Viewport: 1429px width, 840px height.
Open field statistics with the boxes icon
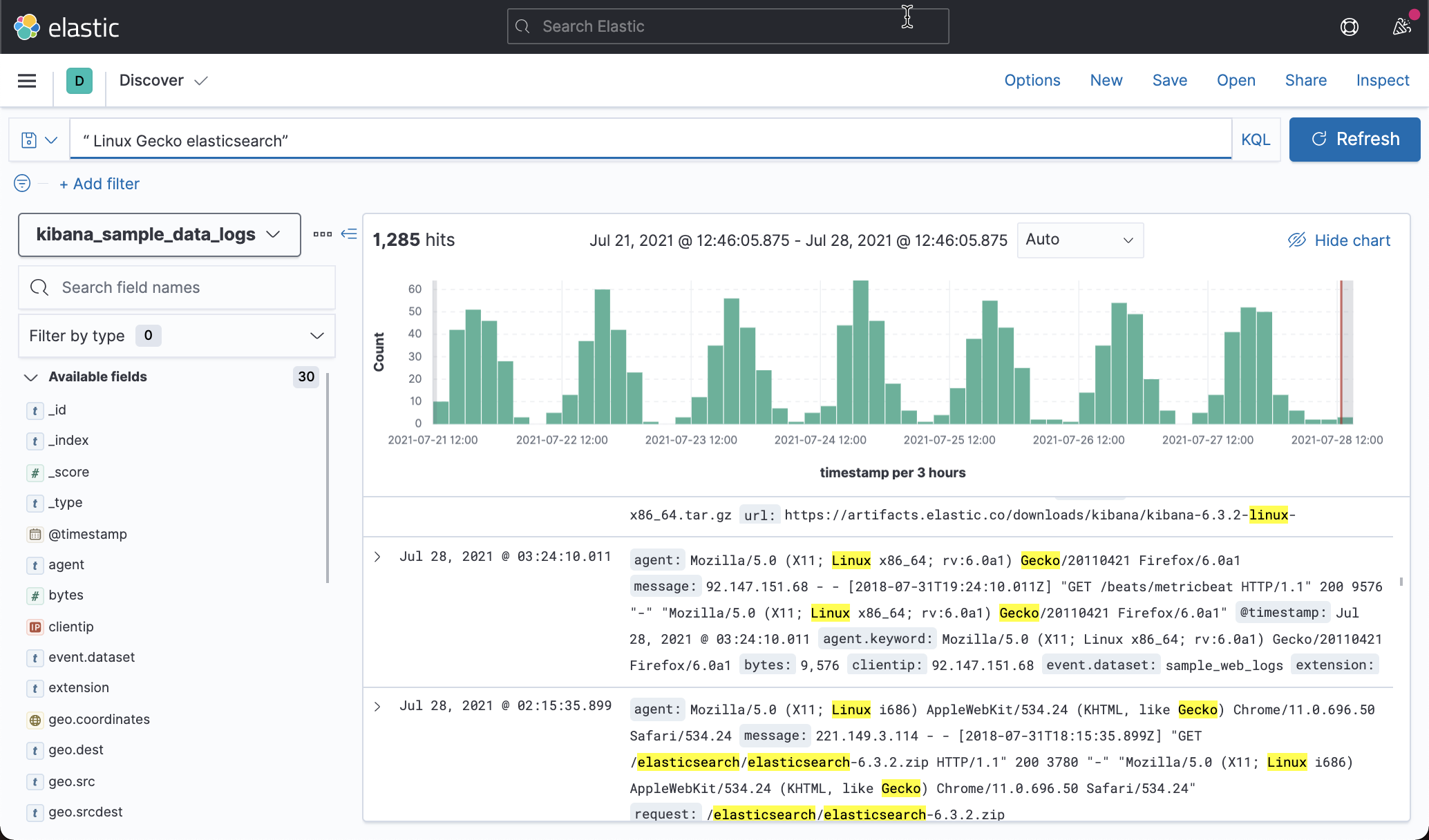[322, 234]
